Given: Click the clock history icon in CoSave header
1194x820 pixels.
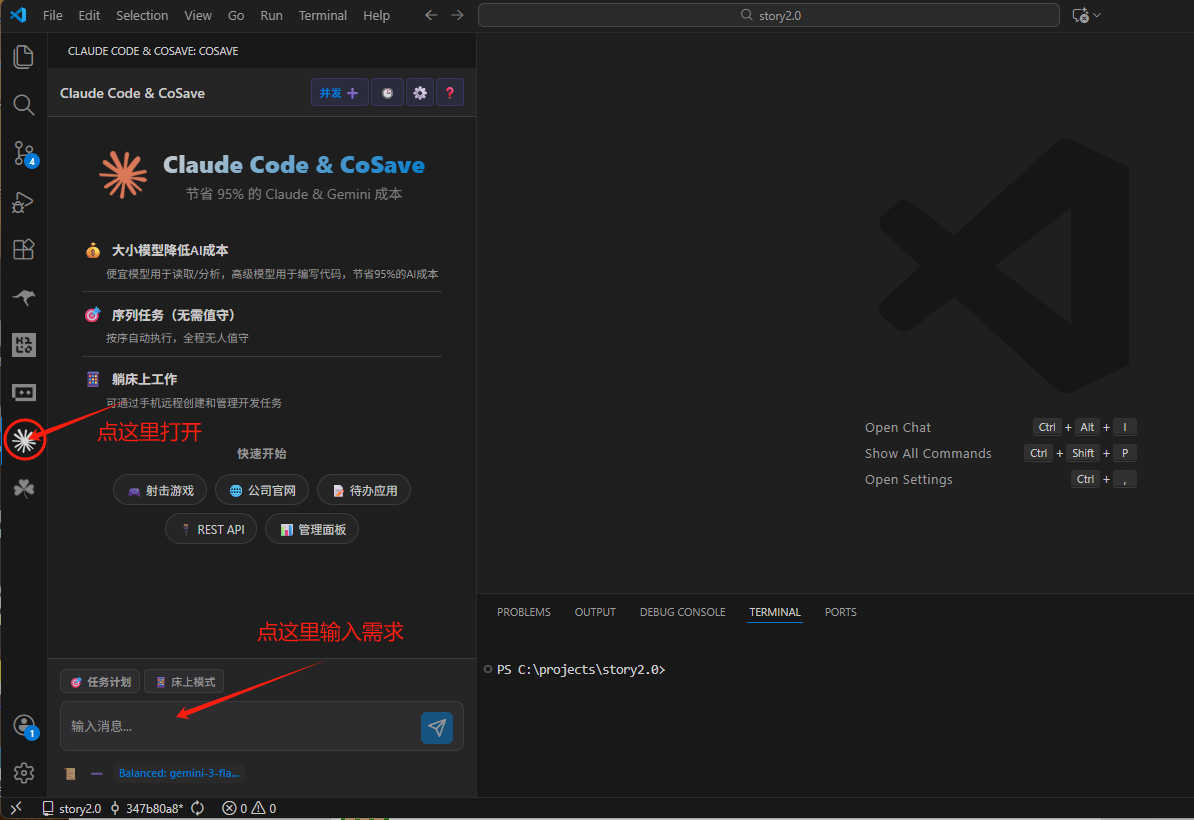Looking at the screenshot, I should (x=387, y=93).
